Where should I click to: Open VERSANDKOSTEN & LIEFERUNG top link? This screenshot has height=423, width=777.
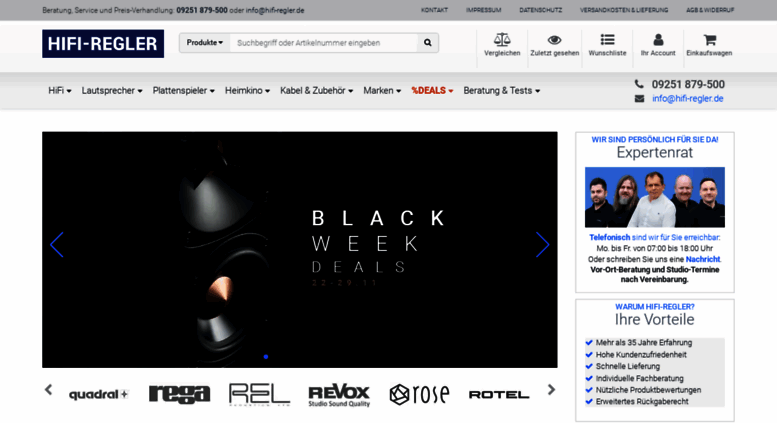click(624, 10)
